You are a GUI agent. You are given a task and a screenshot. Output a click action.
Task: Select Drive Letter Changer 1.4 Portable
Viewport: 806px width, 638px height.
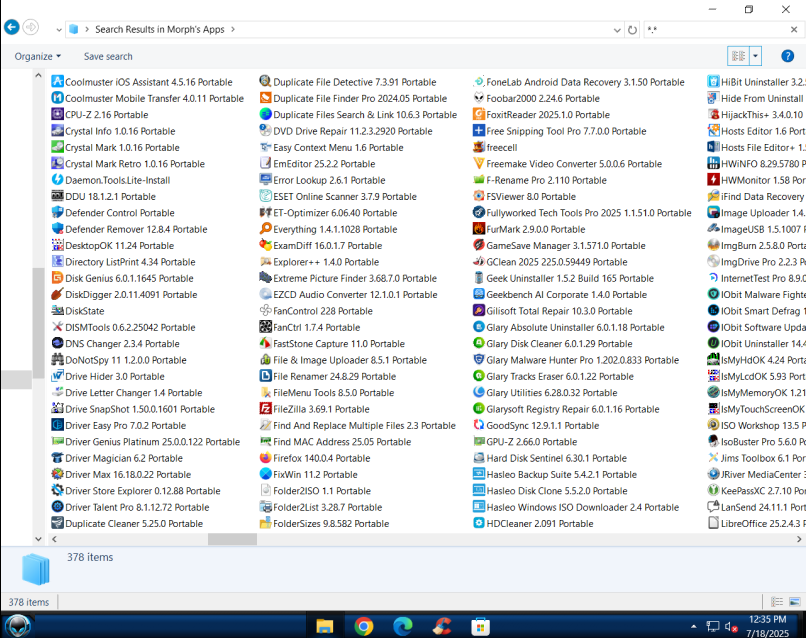point(134,393)
